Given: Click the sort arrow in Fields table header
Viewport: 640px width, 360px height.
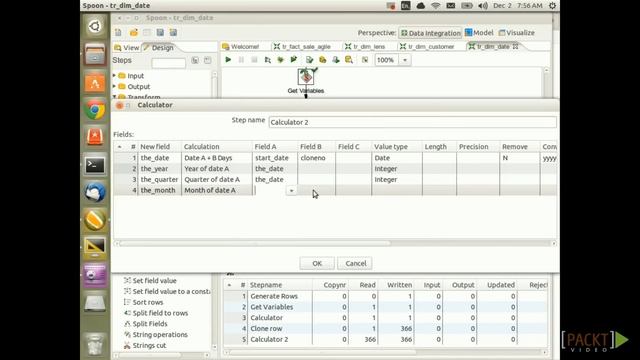Looking at the screenshot, I should pyautogui.click(x=120, y=147).
